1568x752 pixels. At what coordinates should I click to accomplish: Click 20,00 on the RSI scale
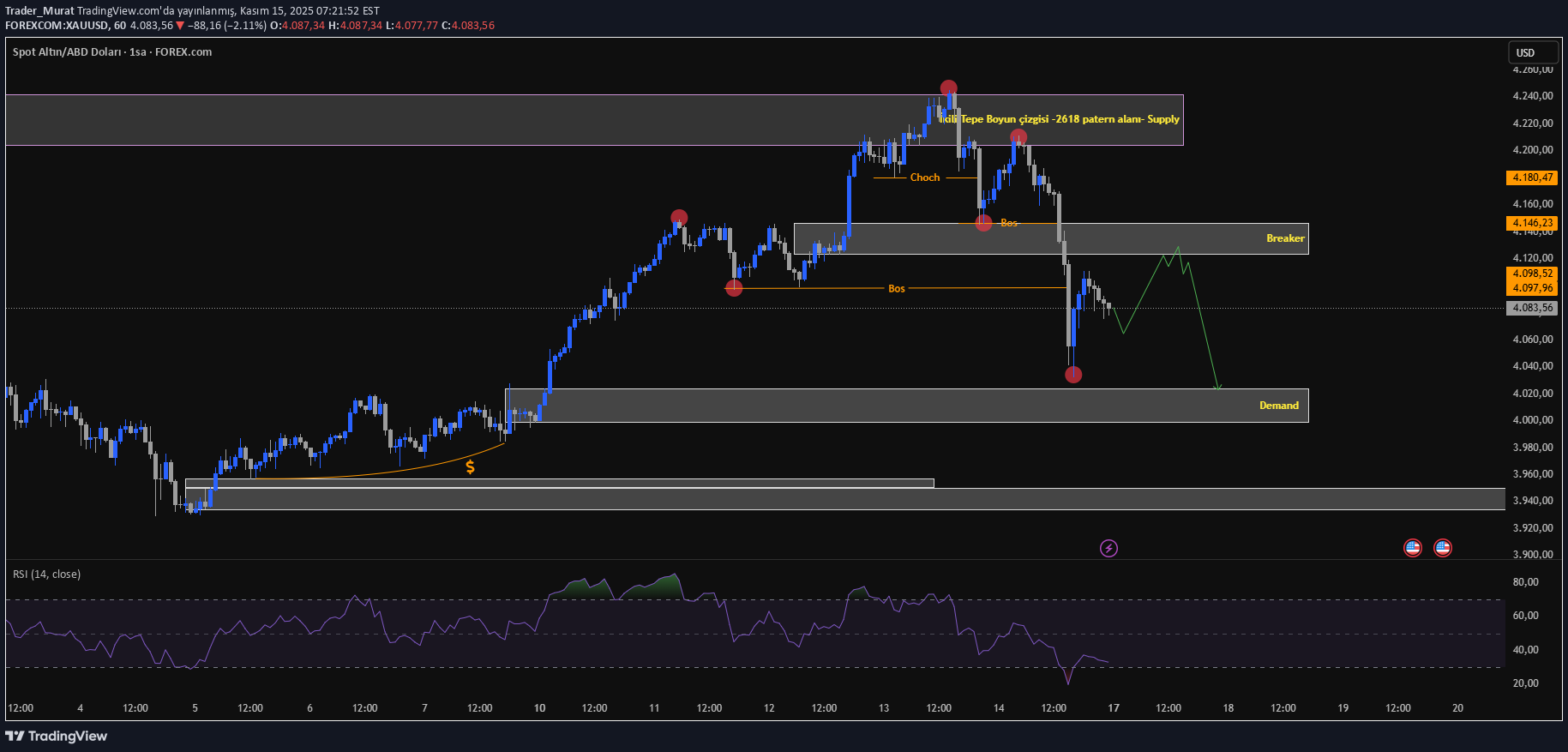coord(1526,683)
